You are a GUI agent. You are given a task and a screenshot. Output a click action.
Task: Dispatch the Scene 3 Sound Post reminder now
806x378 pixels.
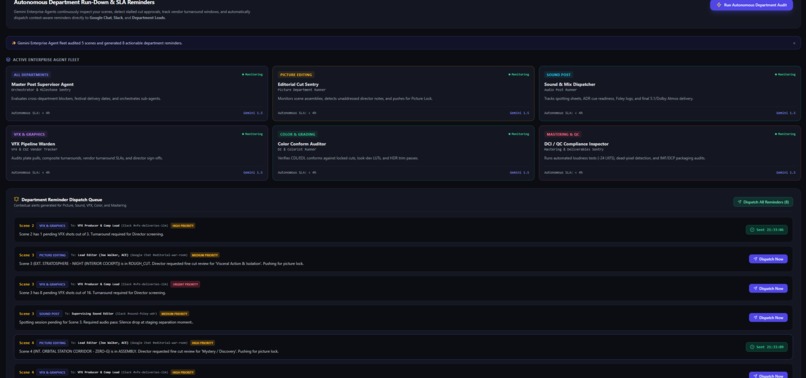768,317
